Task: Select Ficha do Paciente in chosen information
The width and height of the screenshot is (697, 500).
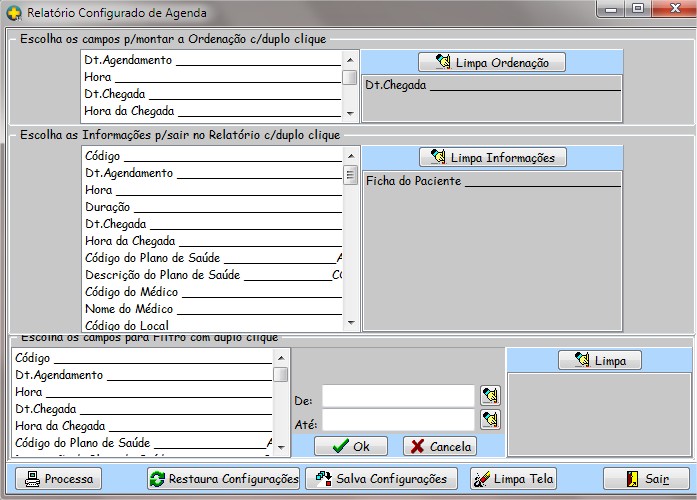Action: (x=413, y=181)
